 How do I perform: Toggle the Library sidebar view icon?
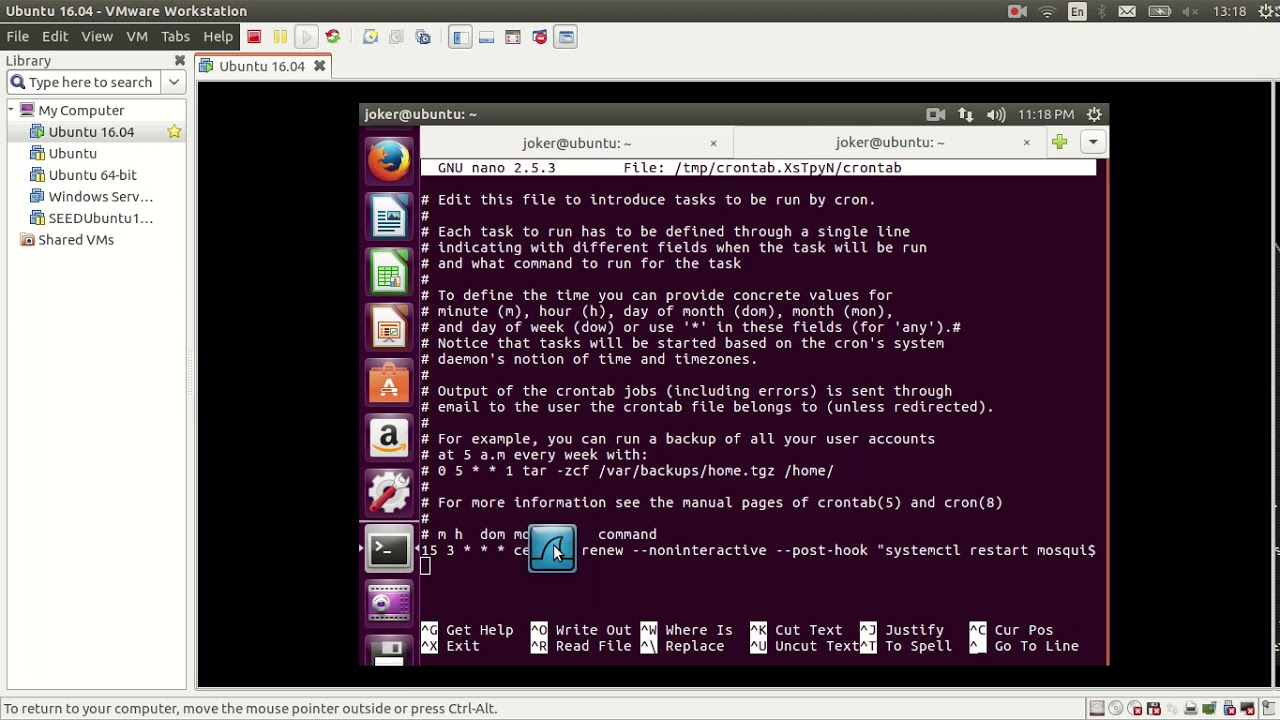point(460,37)
